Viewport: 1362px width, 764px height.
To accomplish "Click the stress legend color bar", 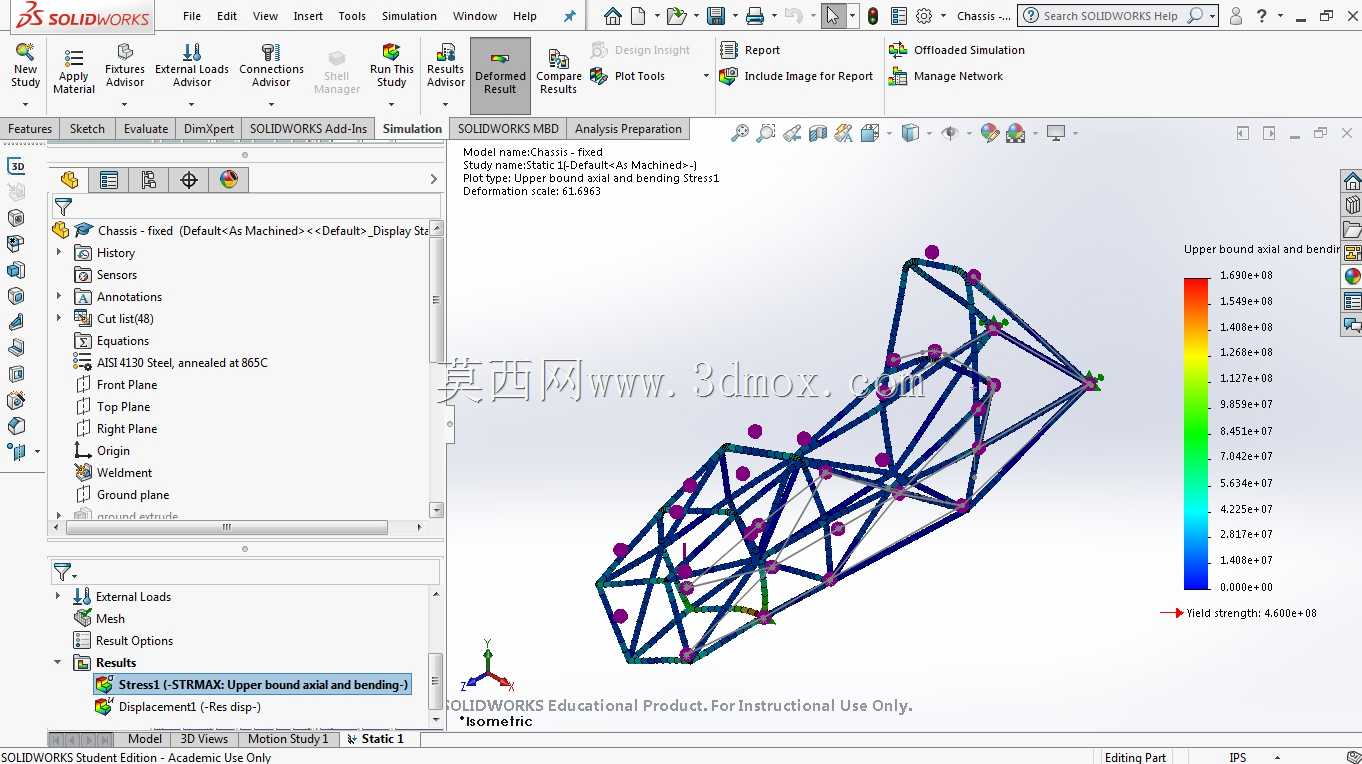I will click(1196, 433).
